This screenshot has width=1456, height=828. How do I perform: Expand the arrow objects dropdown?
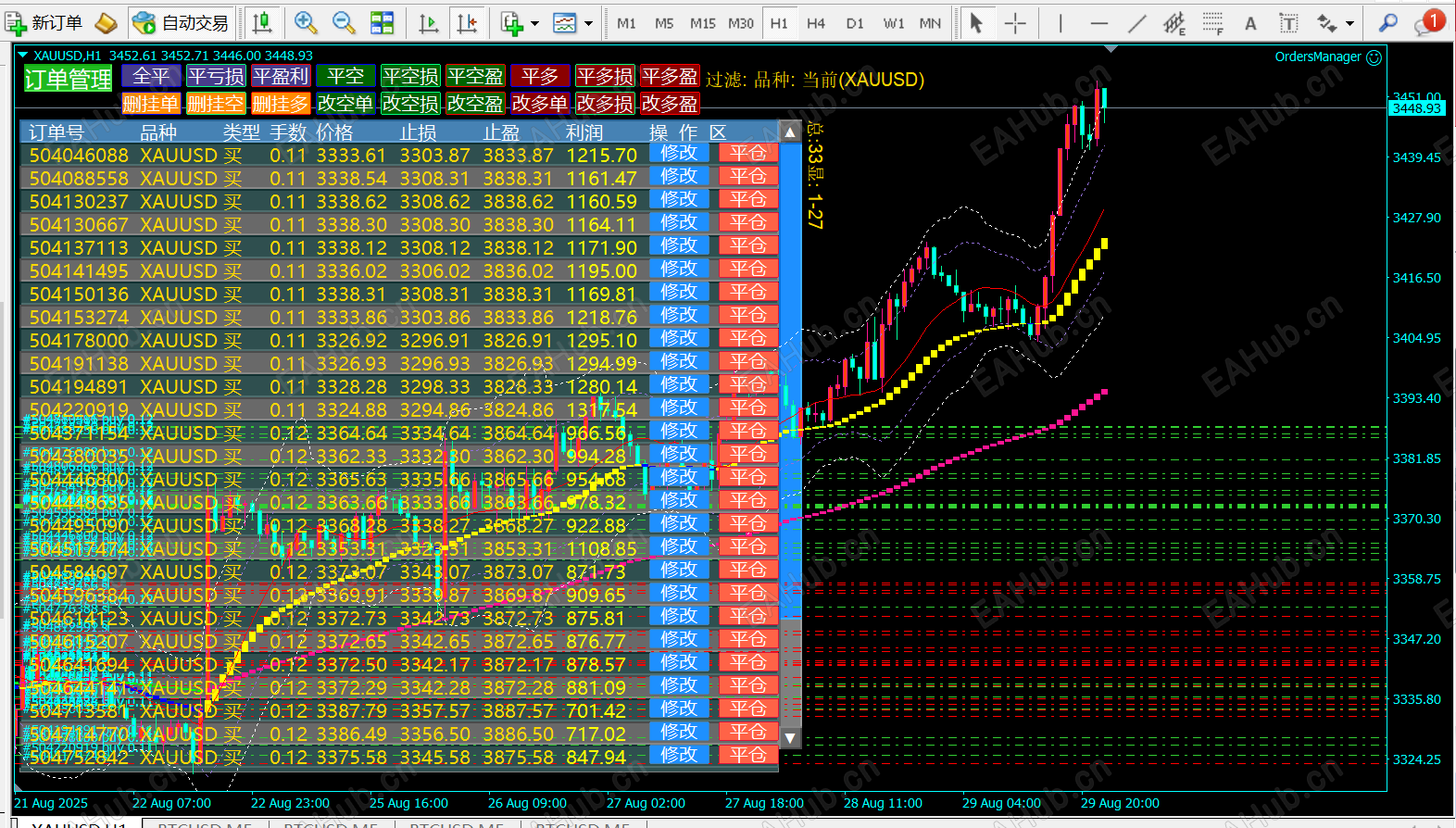click(x=1350, y=23)
